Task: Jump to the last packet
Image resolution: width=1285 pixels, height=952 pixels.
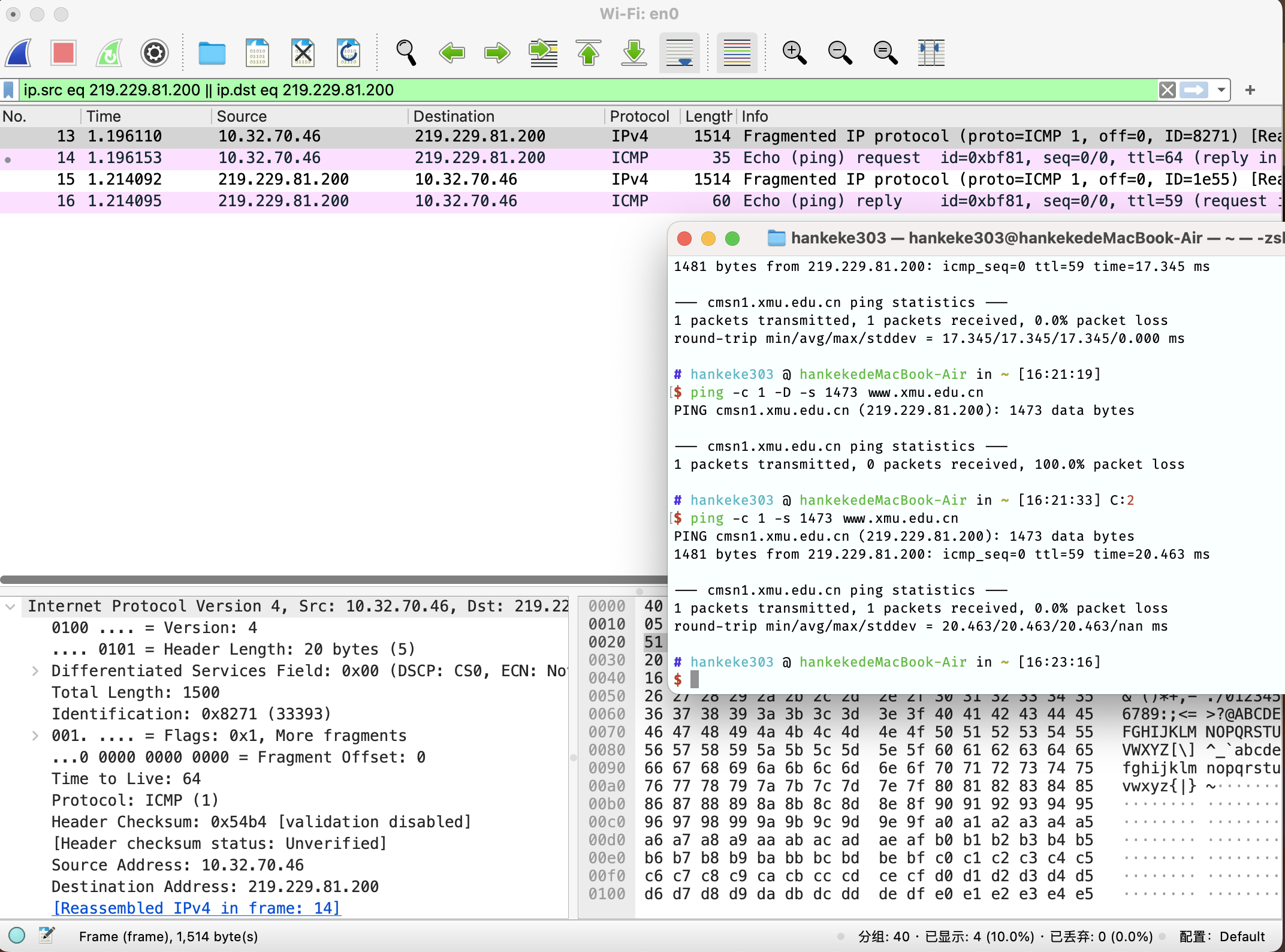Action: [634, 53]
